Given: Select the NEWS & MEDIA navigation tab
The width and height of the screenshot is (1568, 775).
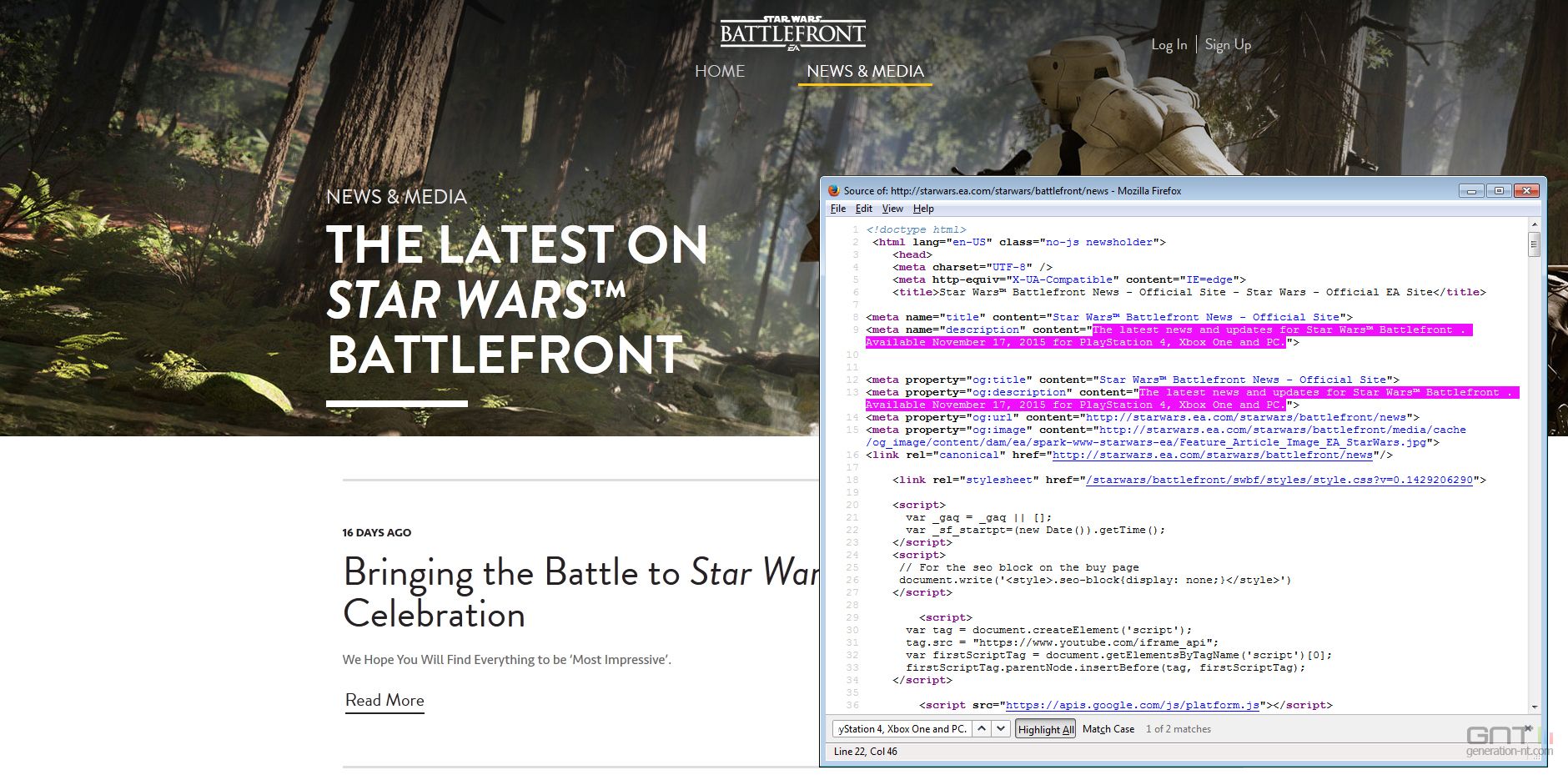Looking at the screenshot, I should (x=865, y=71).
